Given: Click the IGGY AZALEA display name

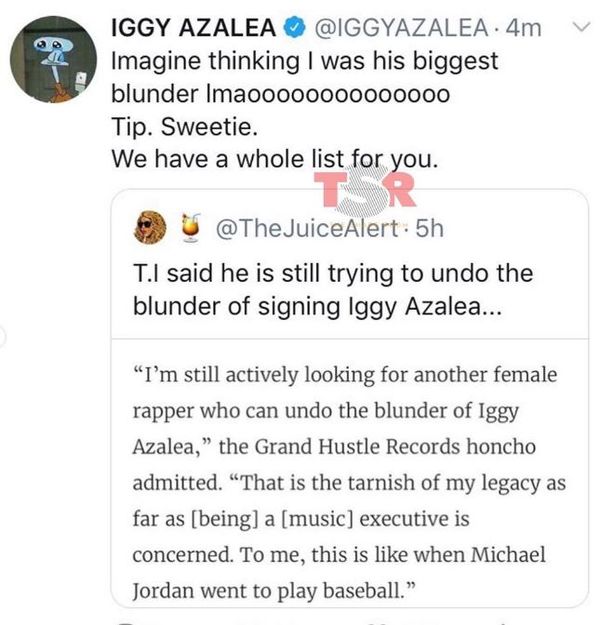Looking at the screenshot, I should [193, 28].
